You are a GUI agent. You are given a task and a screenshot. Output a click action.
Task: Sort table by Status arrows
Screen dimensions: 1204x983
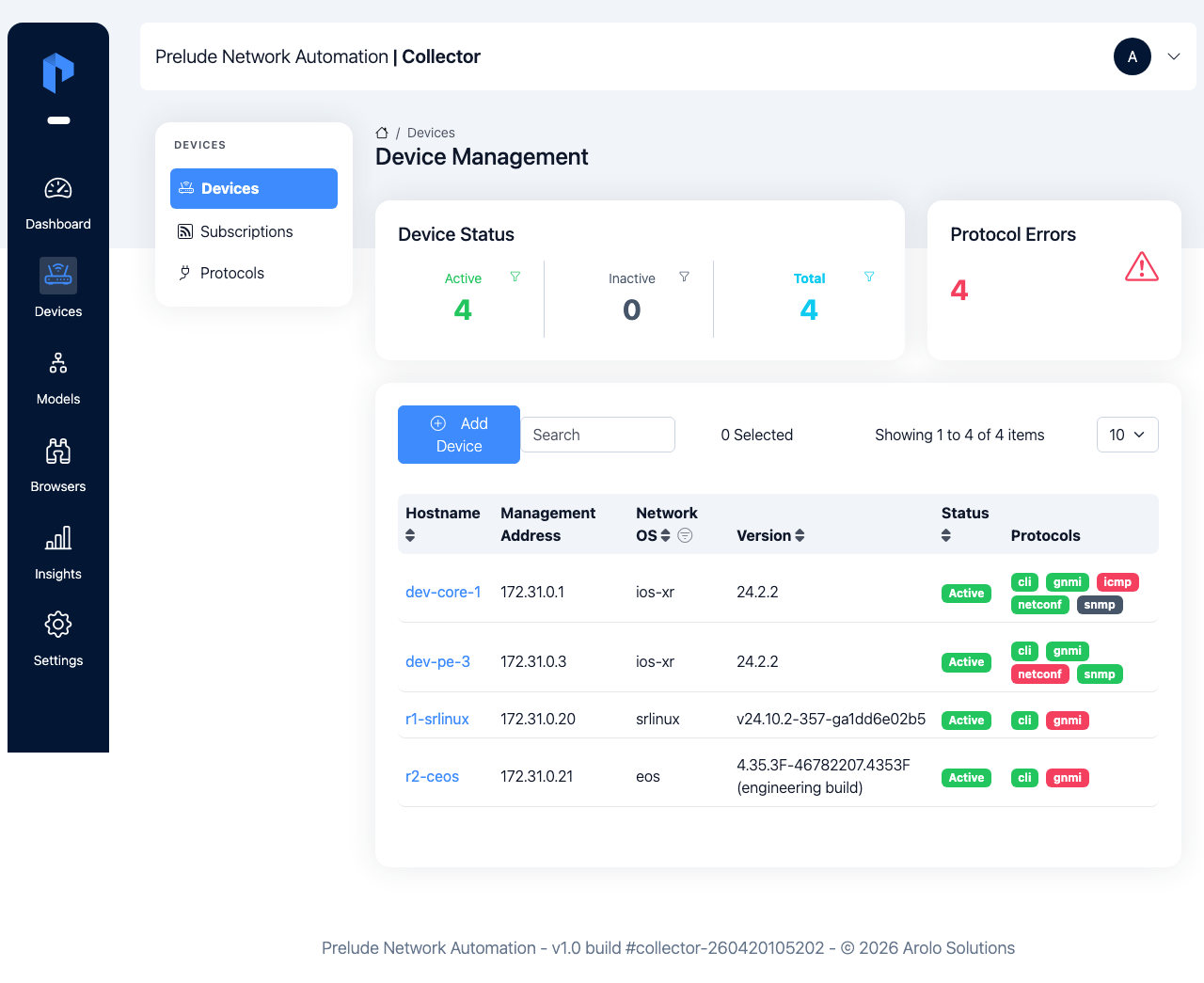coord(946,535)
